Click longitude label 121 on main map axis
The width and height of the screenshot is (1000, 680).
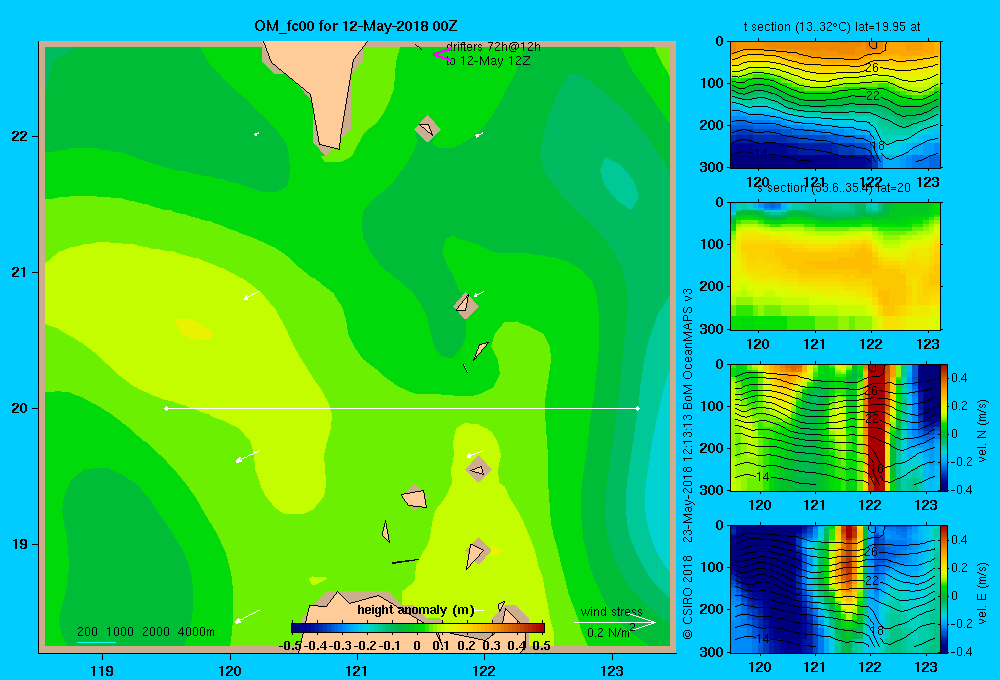point(357,670)
